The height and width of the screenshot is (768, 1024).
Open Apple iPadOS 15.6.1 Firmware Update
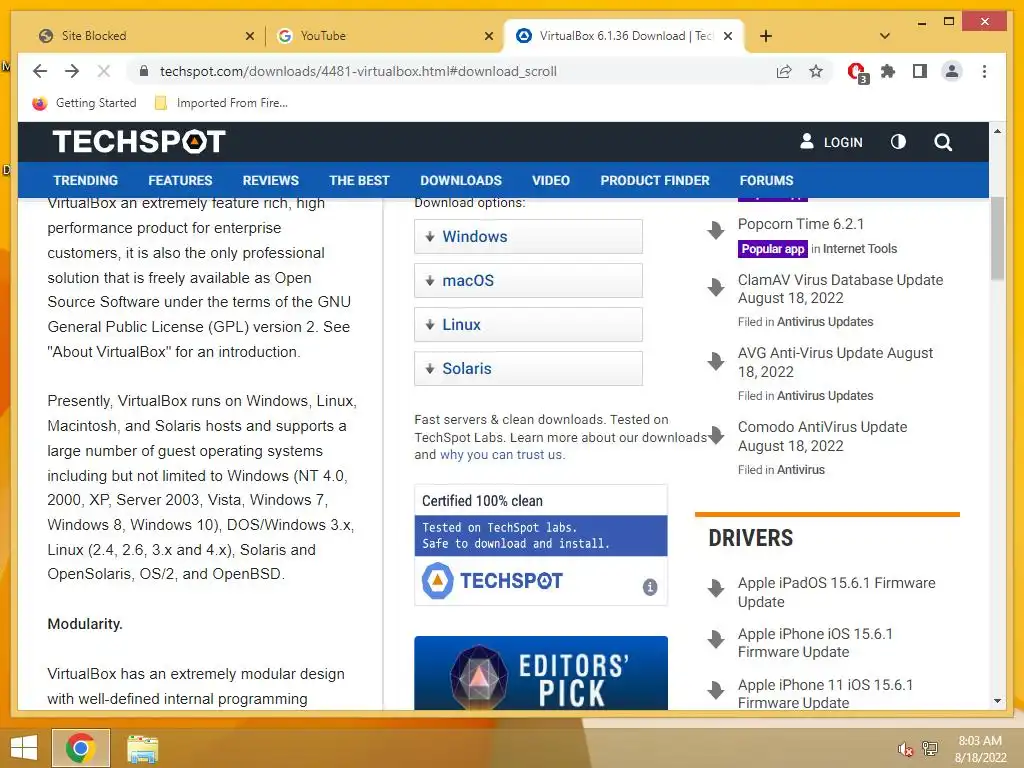(837, 592)
